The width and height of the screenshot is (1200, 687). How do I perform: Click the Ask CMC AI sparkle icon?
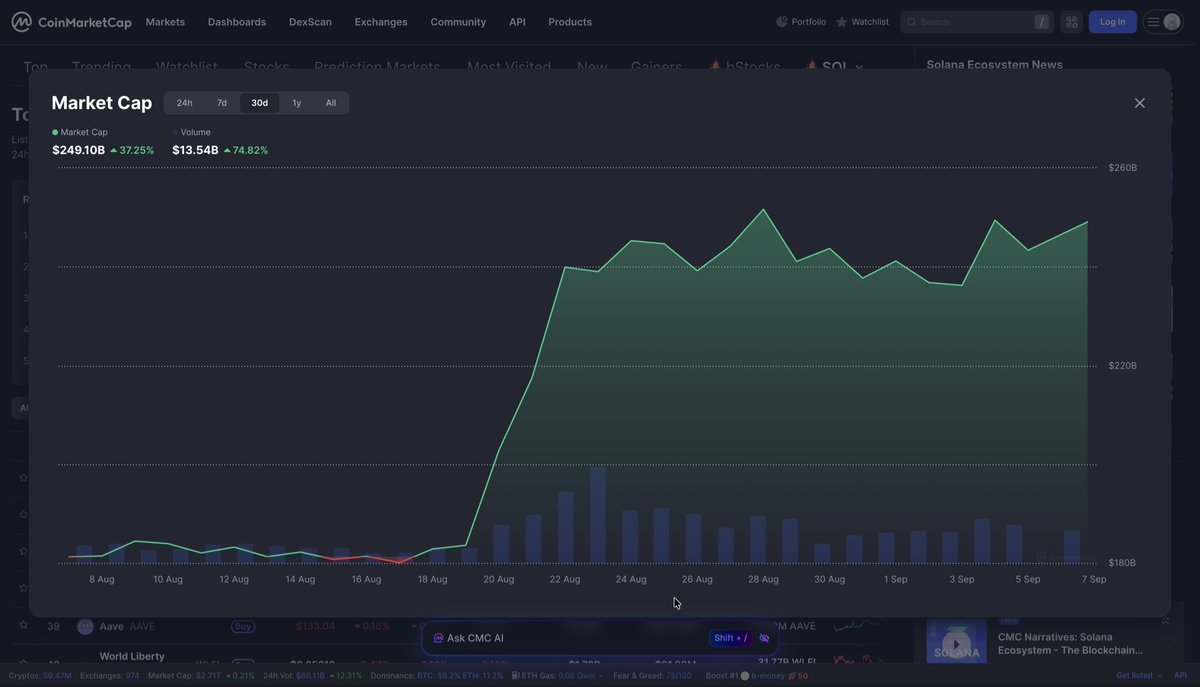point(438,638)
